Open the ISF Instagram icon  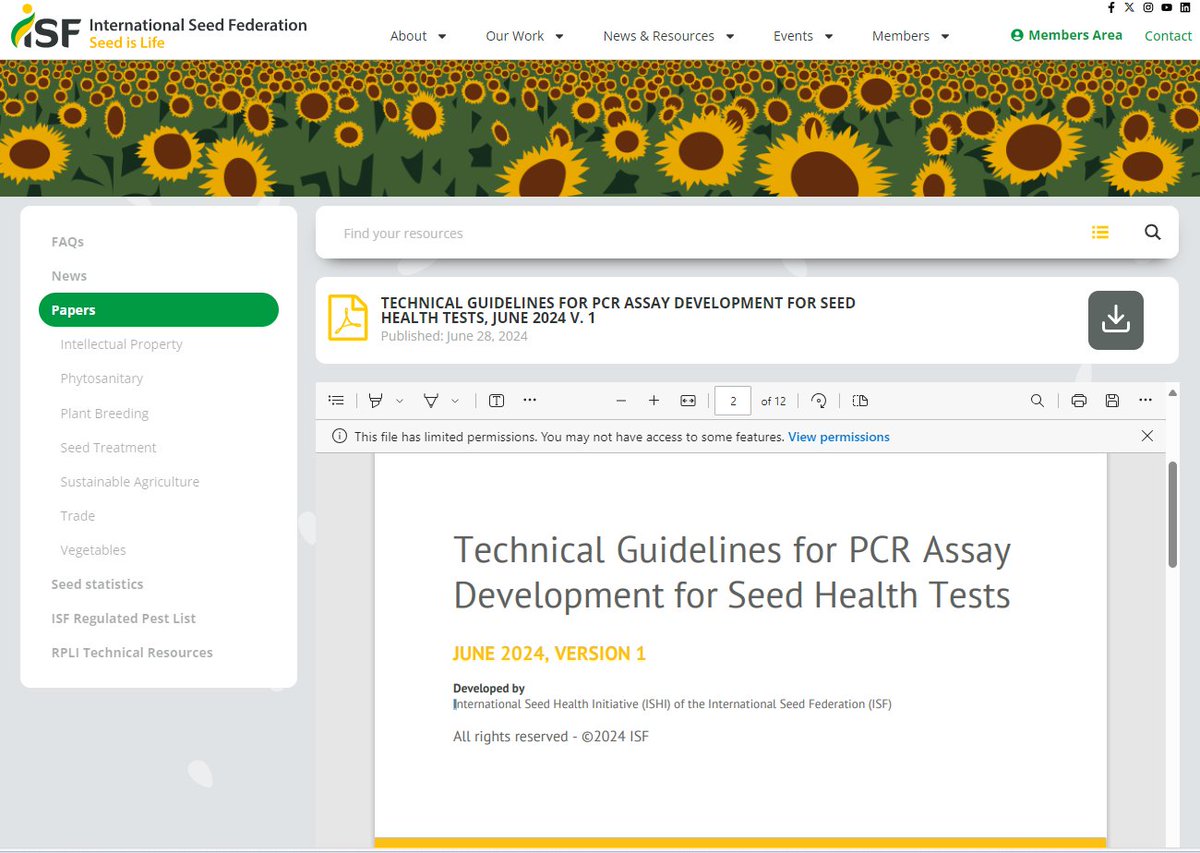point(1148,7)
